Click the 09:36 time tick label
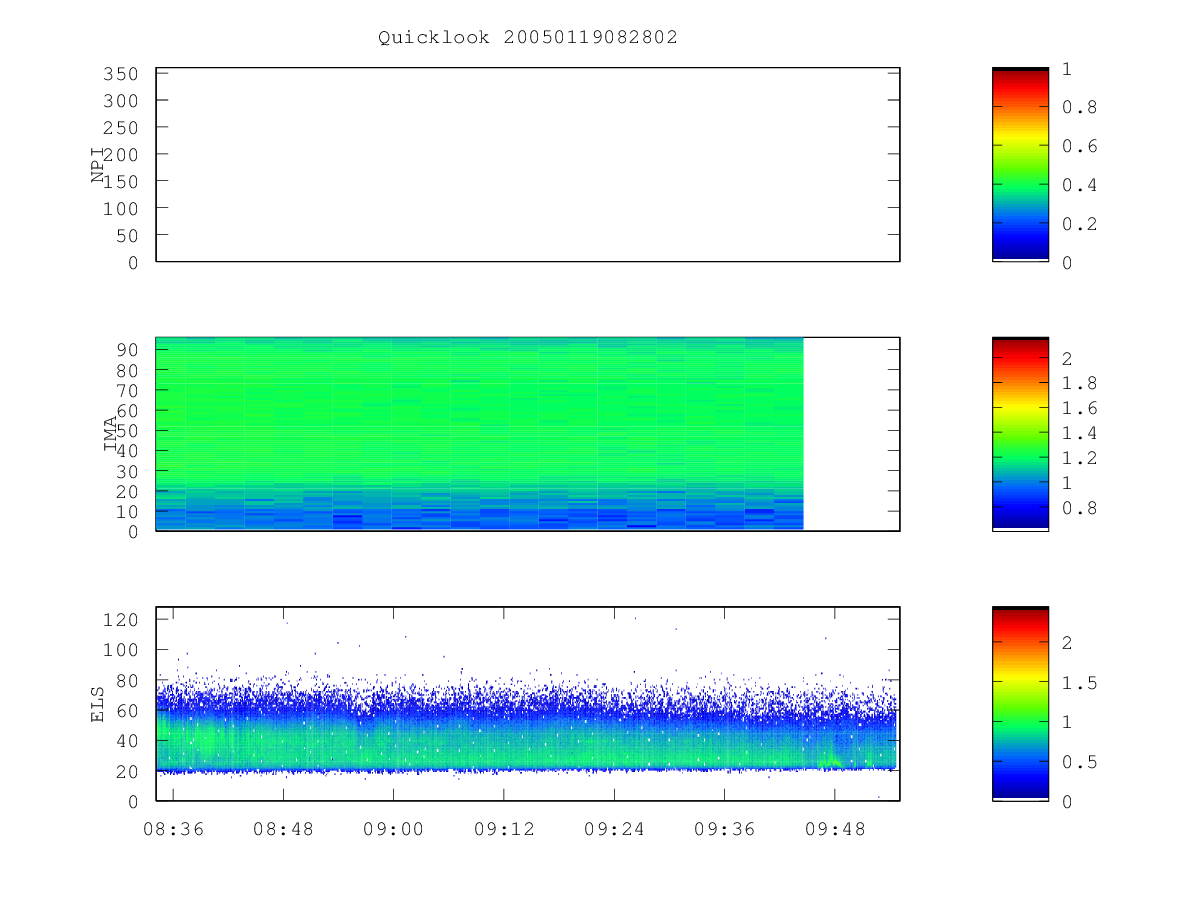Screen dimensions: 1200x900 click(x=724, y=829)
